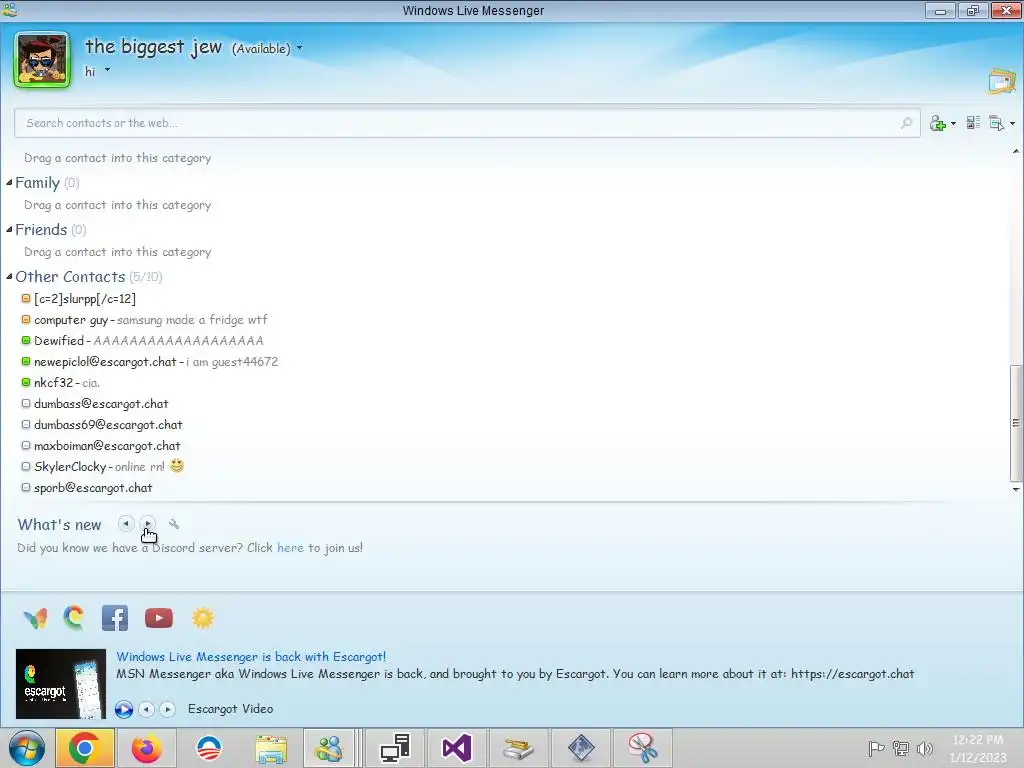Collapse the Other Contacts category
Screen dimensions: 1024x768
click(x=10, y=276)
